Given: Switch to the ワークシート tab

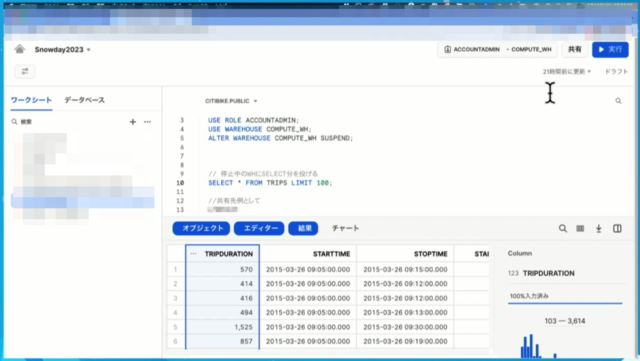Looking at the screenshot, I should point(31,100).
